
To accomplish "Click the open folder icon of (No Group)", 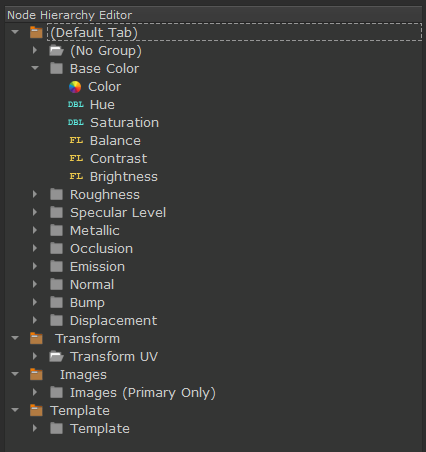I will click(56, 51).
